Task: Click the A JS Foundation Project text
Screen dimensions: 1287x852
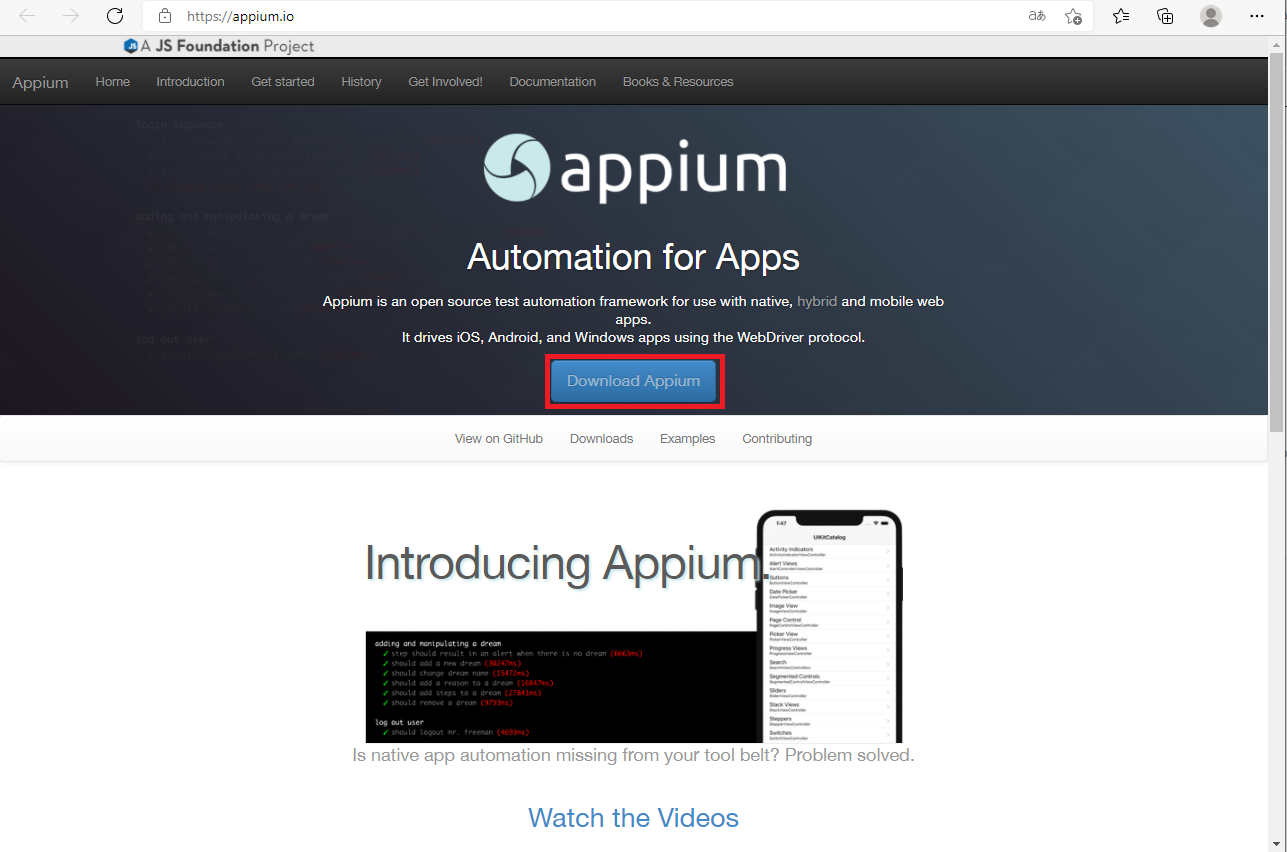Action: 228,46
